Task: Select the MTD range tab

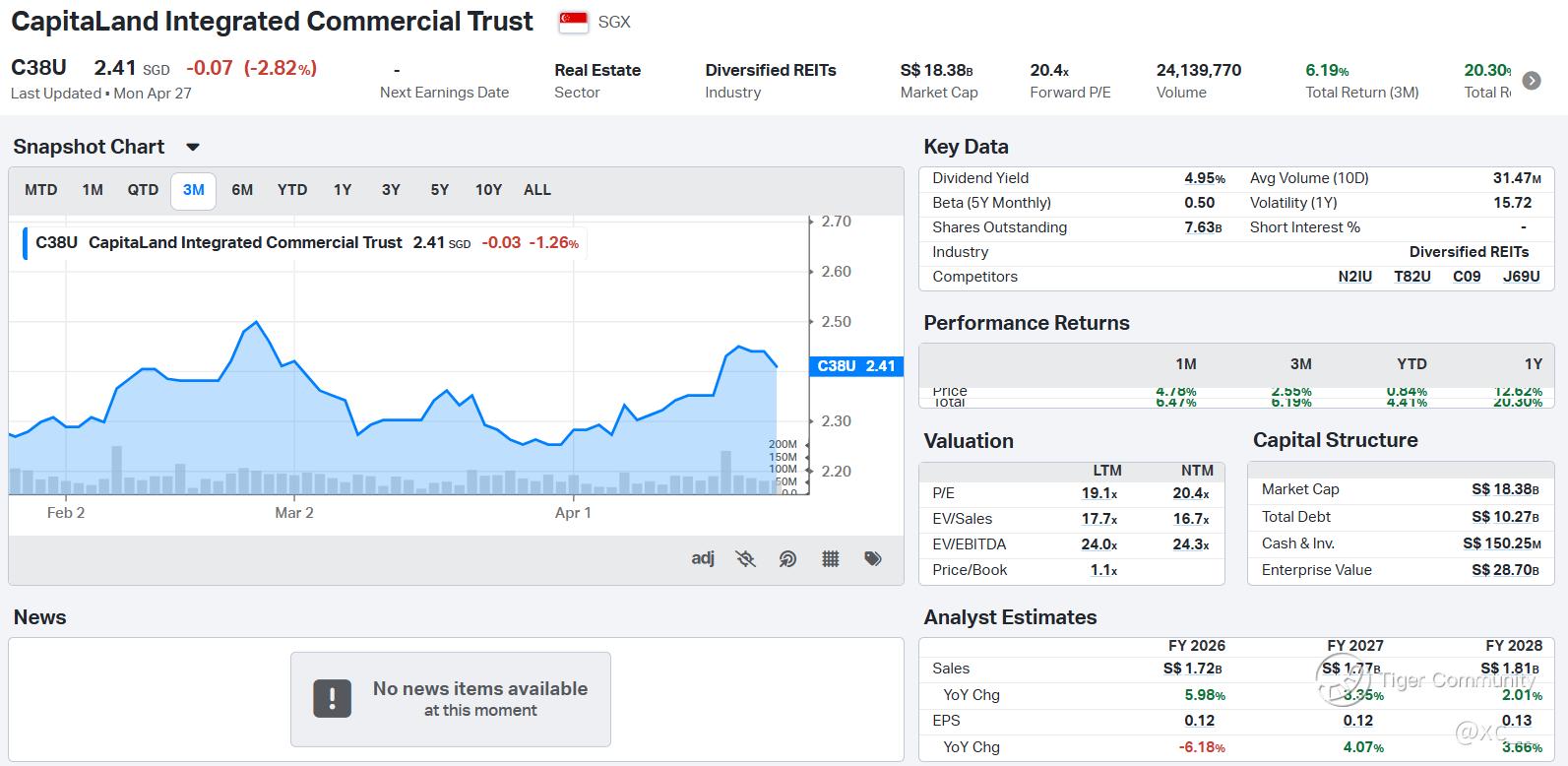Action: click(x=40, y=190)
